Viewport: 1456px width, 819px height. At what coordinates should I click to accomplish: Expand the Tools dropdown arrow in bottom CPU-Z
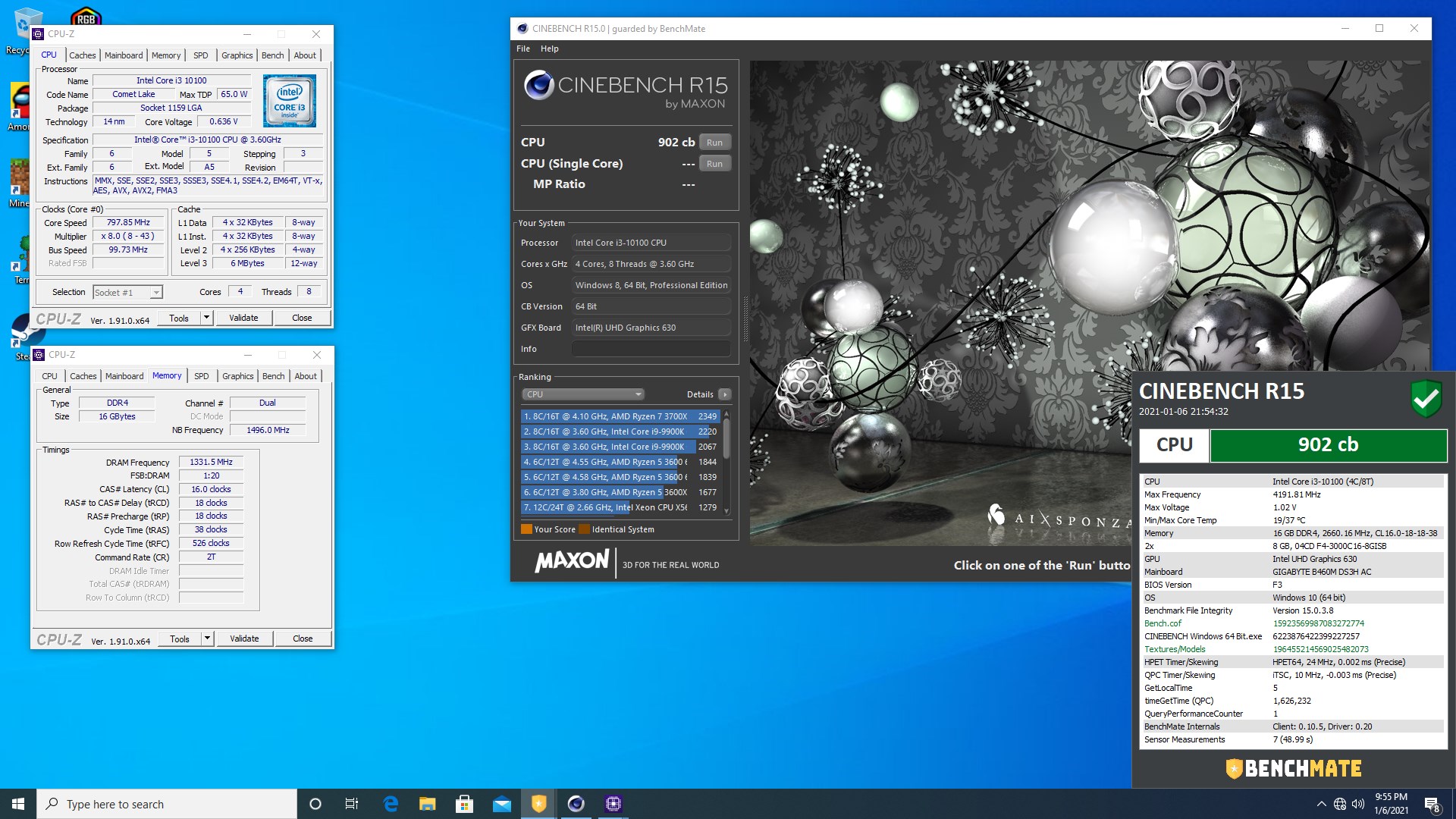(x=207, y=639)
